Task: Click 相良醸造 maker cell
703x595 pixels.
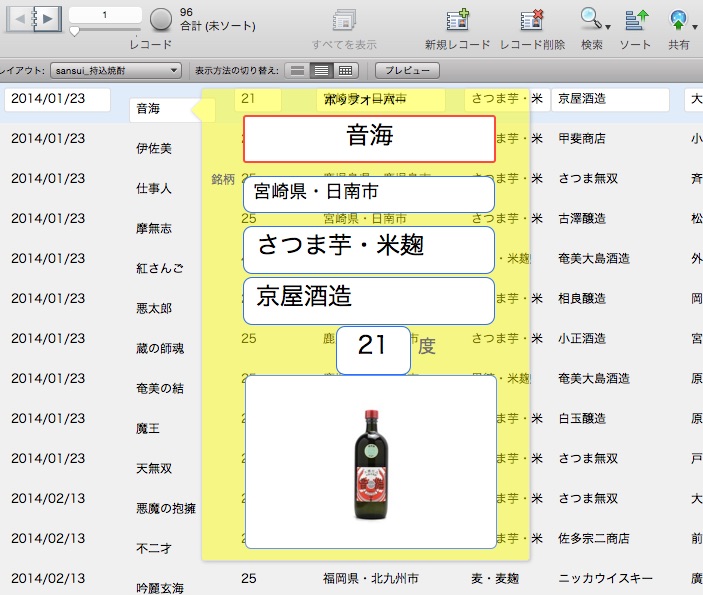Action: 581,298
